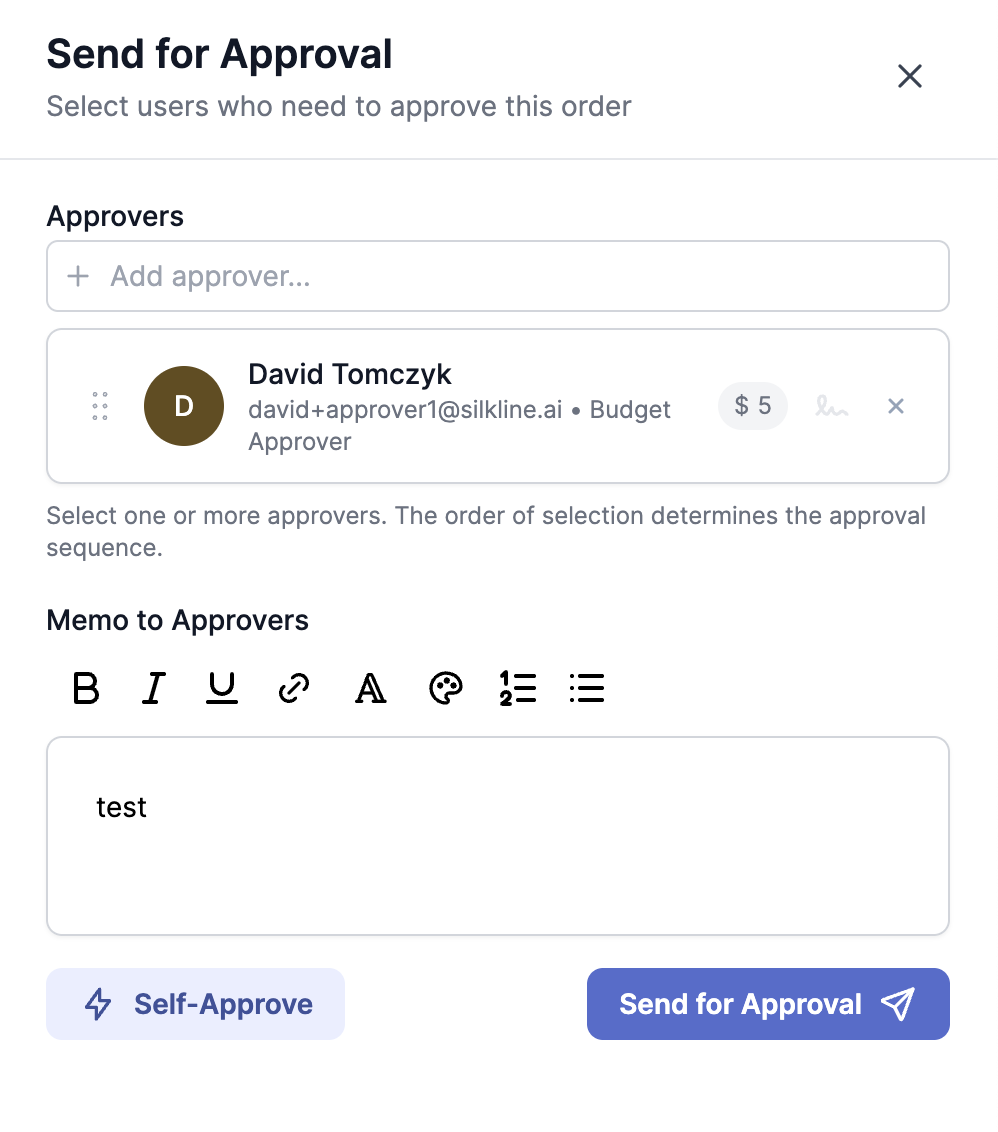998x1132 pixels.
Task: Click the drag handle beside David Tomczyk
Action: (100, 406)
